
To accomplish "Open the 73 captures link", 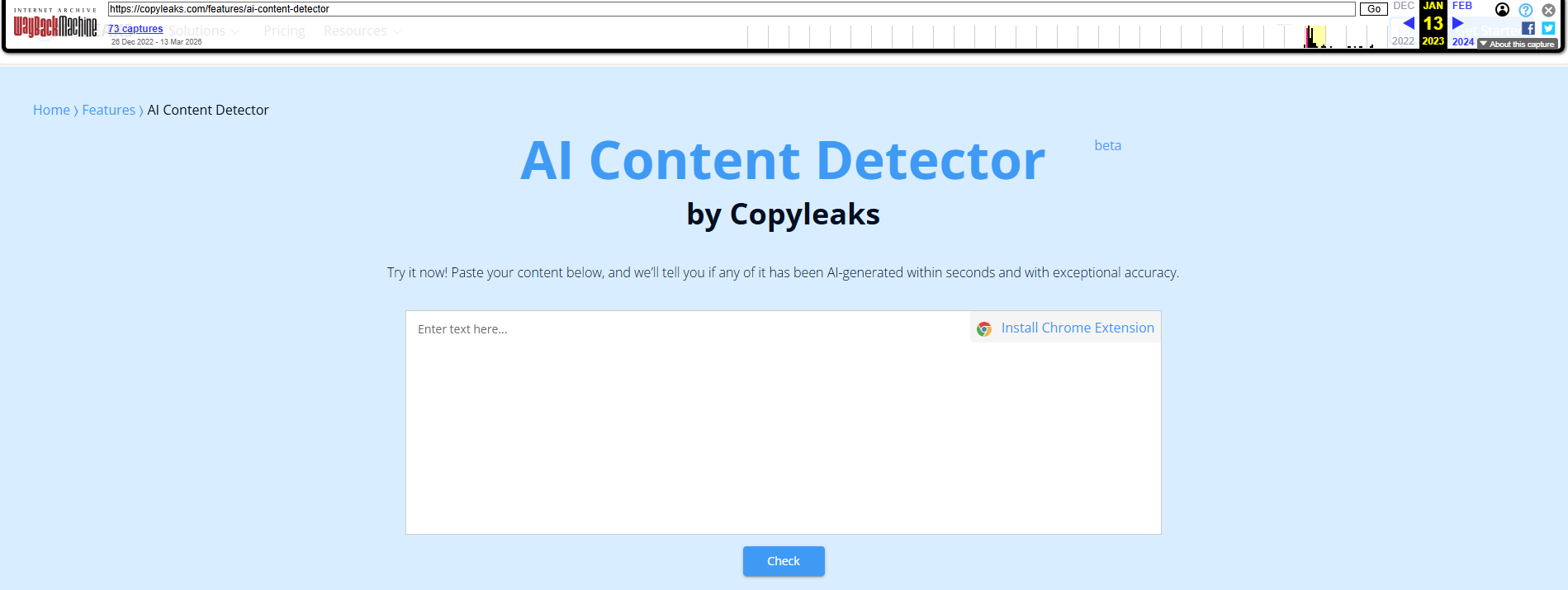I will [x=135, y=29].
